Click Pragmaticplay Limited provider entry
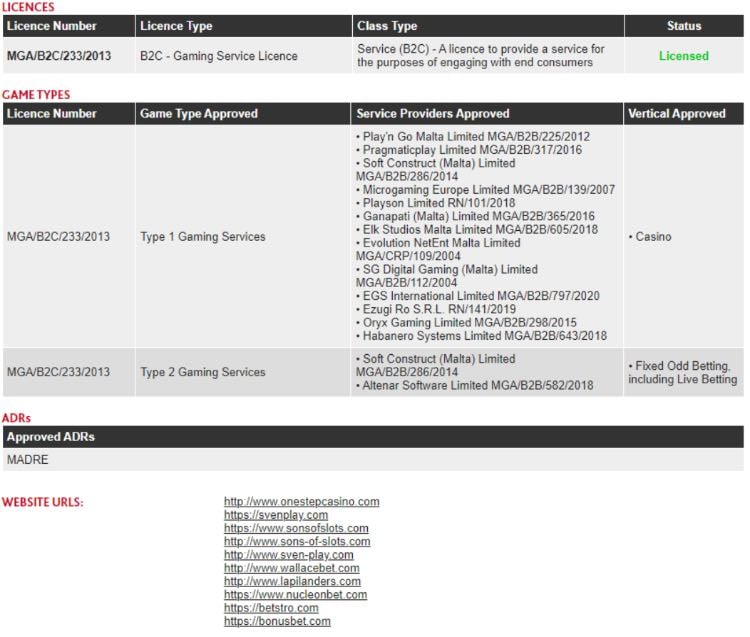This screenshot has width=750, height=637. [469, 150]
